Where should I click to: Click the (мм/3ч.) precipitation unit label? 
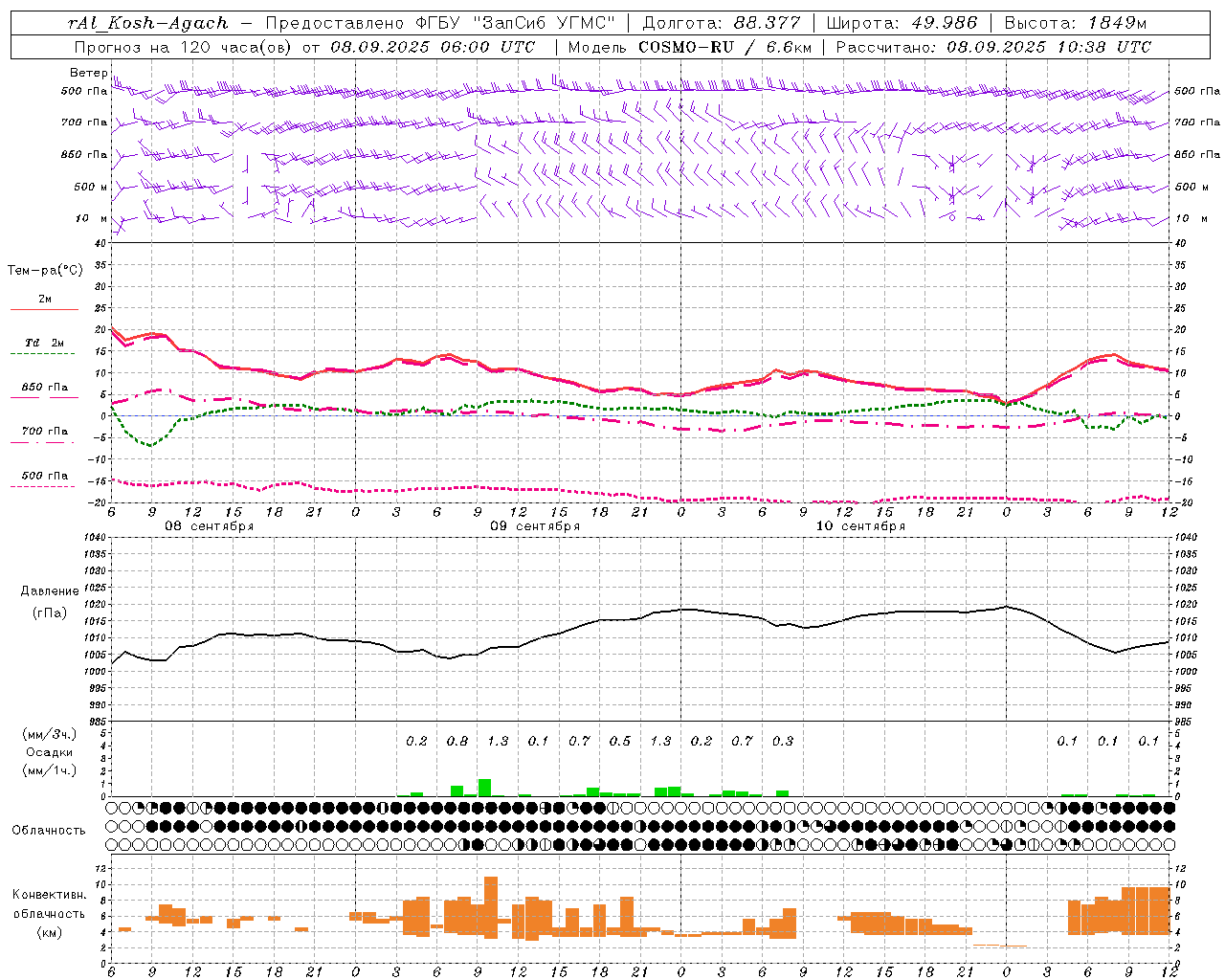coord(50,735)
